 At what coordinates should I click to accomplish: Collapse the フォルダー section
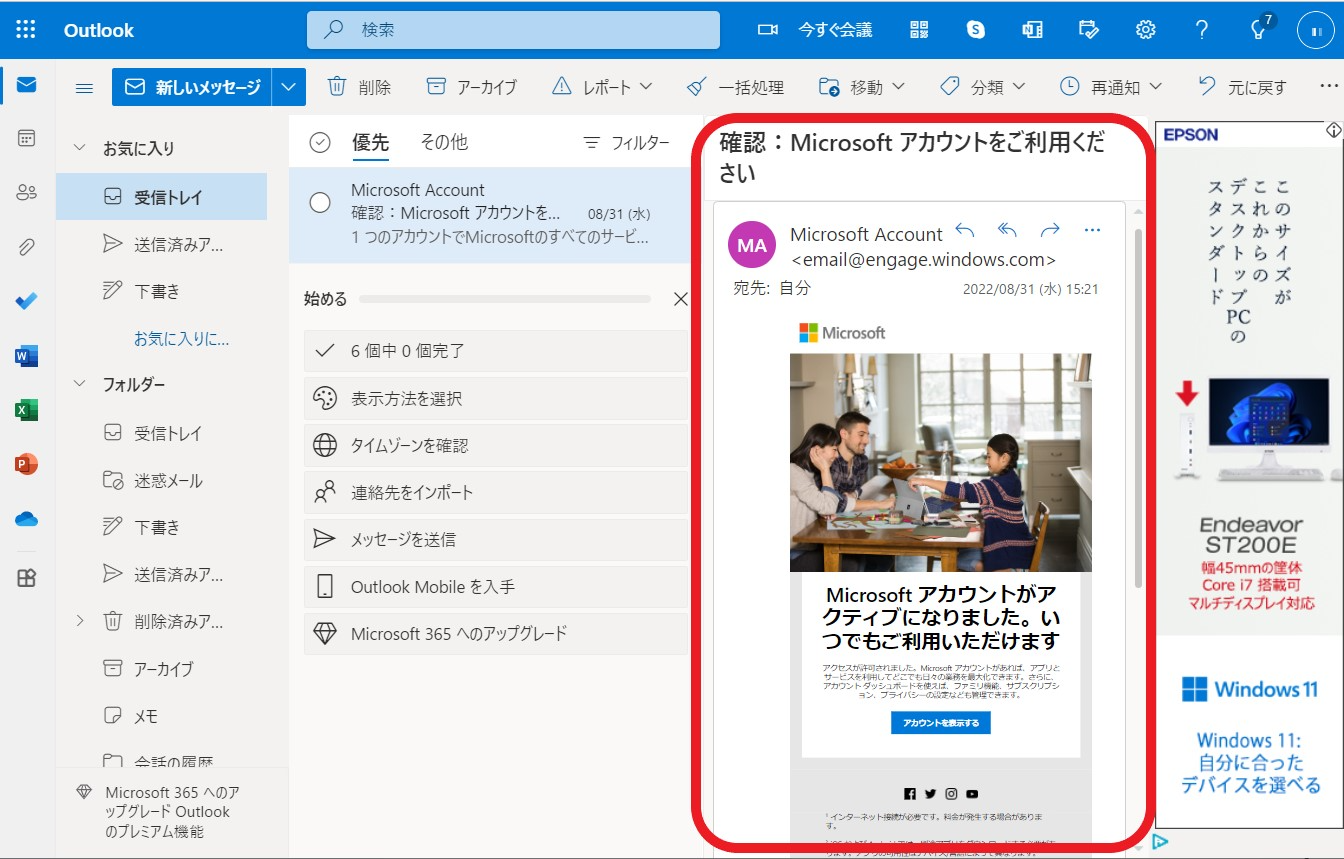click(x=79, y=384)
